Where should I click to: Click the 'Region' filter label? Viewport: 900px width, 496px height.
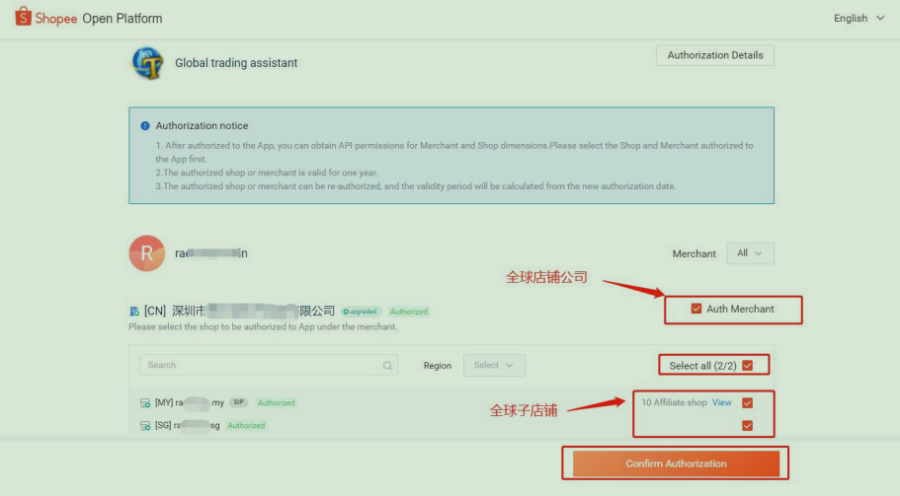(x=437, y=366)
